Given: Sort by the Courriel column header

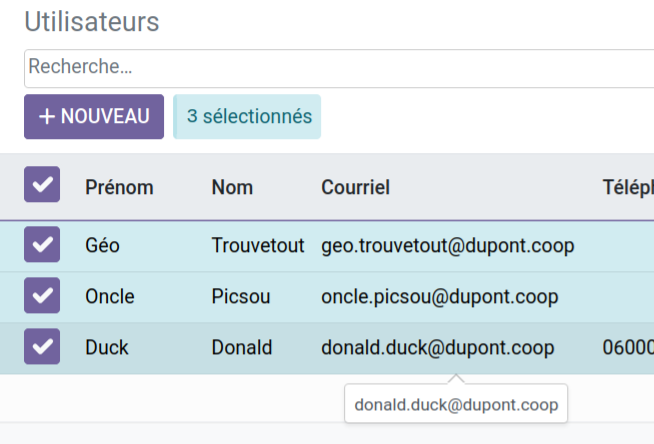Looking at the screenshot, I should tap(355, 187).
